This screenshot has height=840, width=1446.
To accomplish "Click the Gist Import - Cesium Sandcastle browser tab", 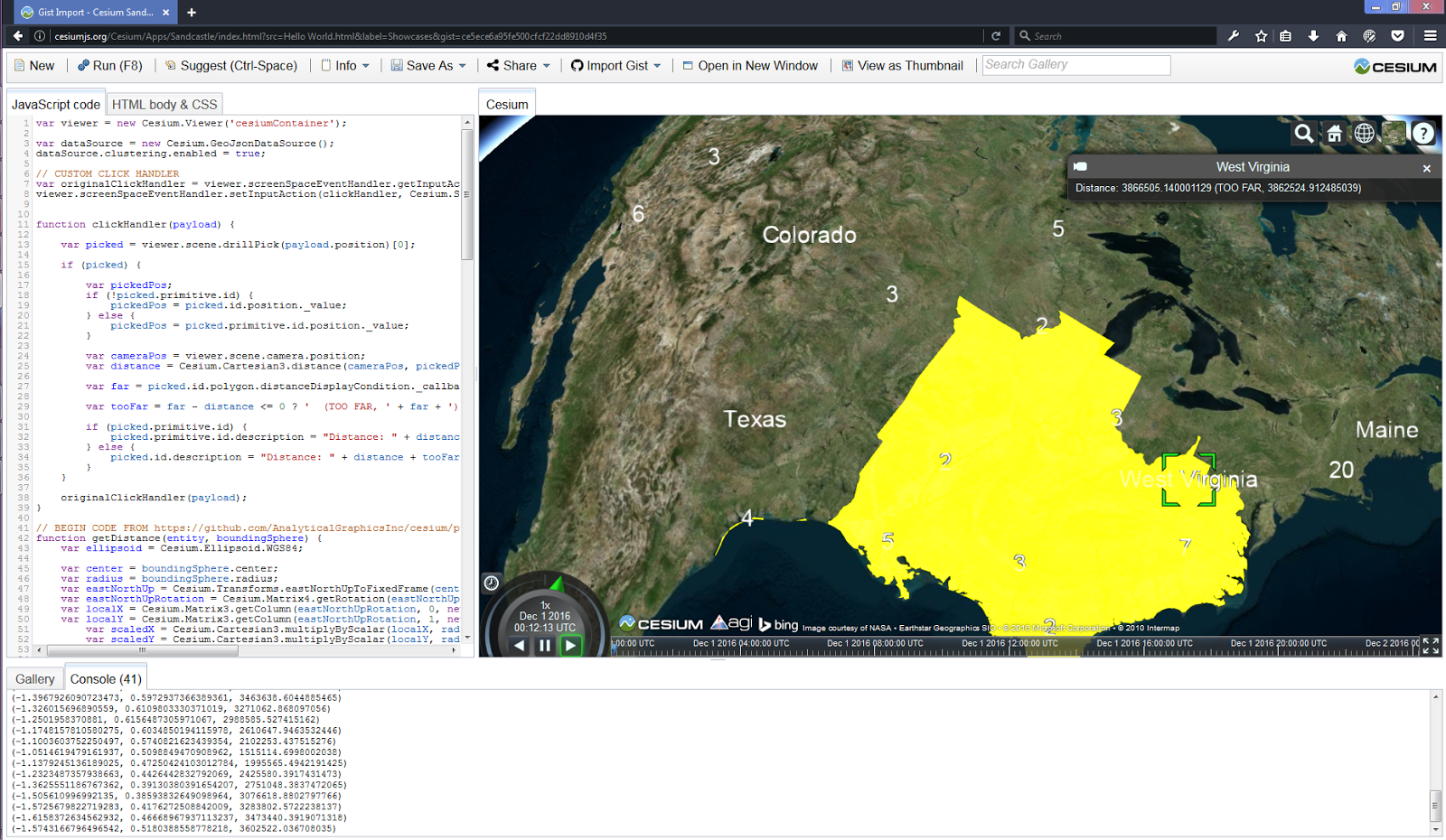I will point(95,13).
